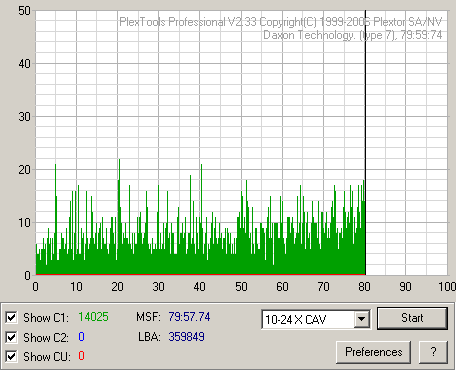Click the red CU error count
456x371 pixels.
pos(81,356)
